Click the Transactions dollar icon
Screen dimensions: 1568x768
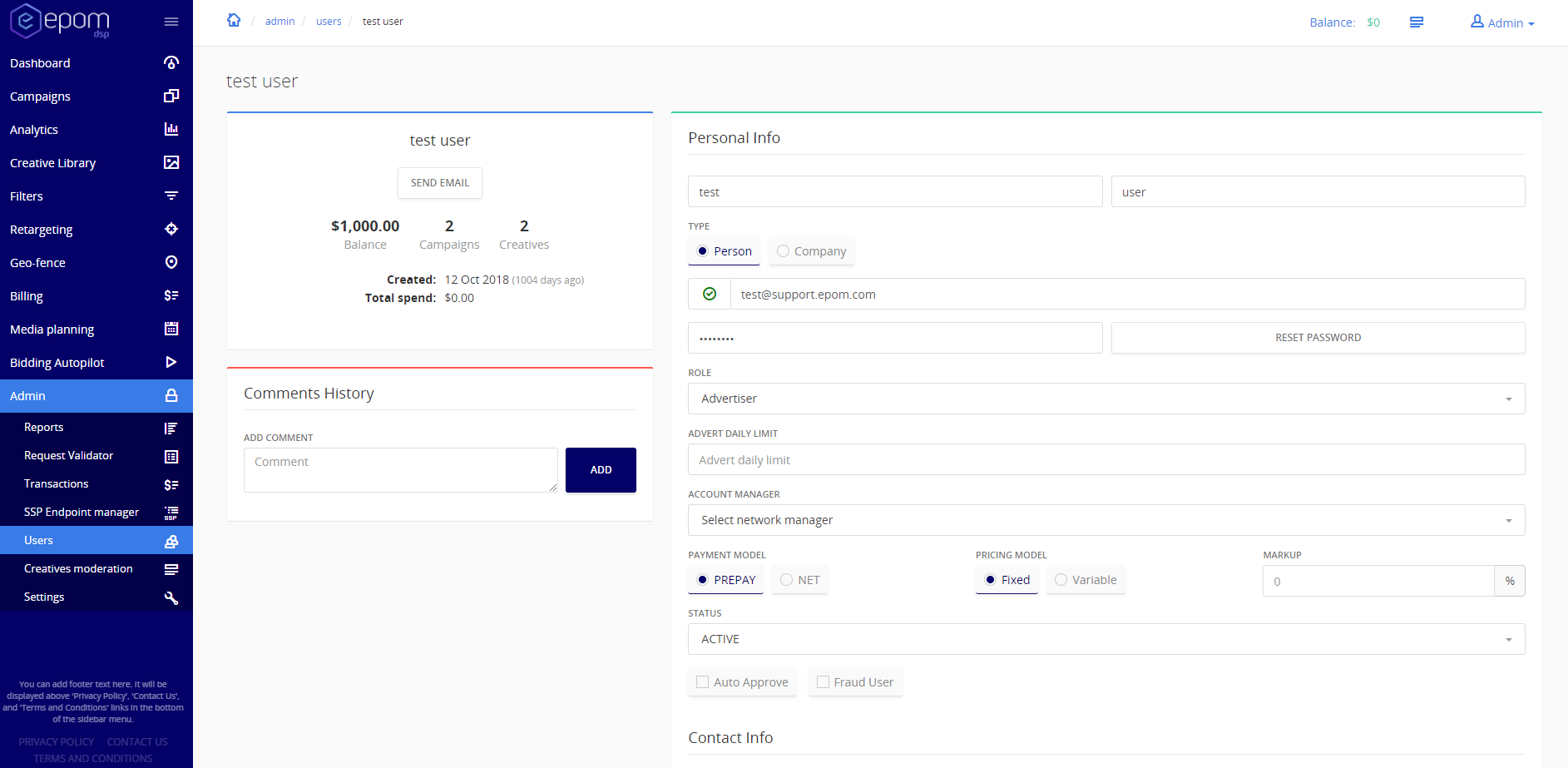tap(171, 484)
